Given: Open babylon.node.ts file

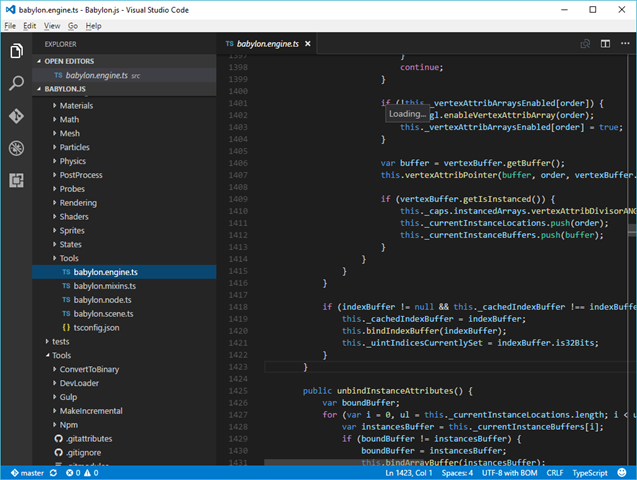Looking at the screenshot, I should 124,300.
